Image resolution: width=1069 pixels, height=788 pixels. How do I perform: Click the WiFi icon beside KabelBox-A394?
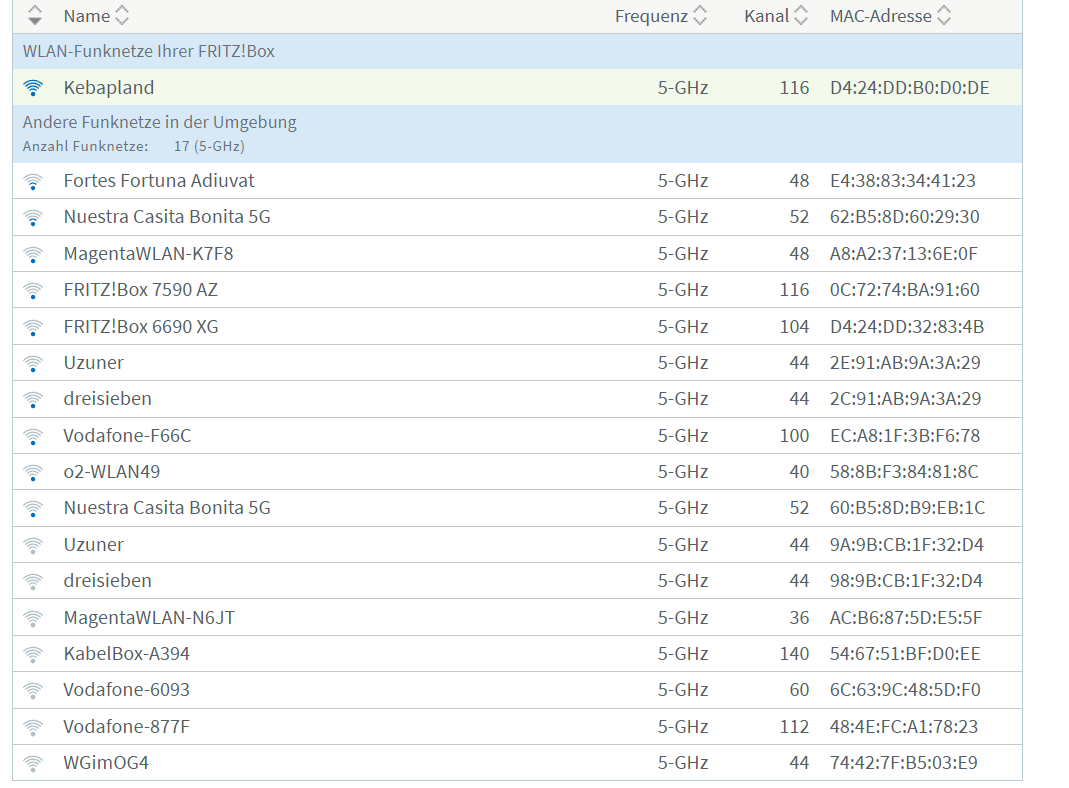click(33, 653)
